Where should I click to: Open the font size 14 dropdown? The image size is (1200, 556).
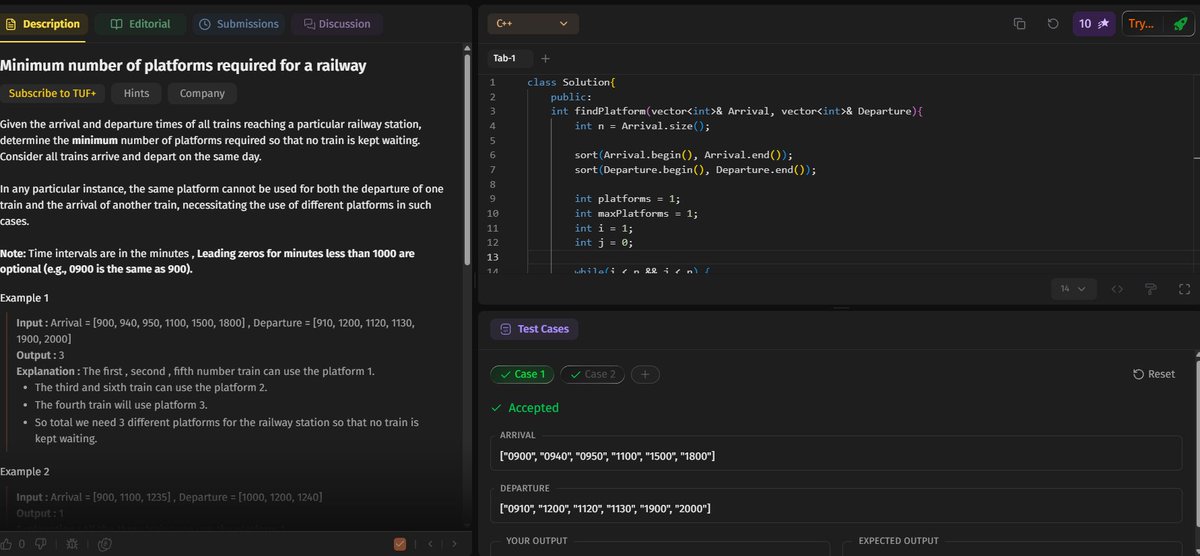[1073, 289]
